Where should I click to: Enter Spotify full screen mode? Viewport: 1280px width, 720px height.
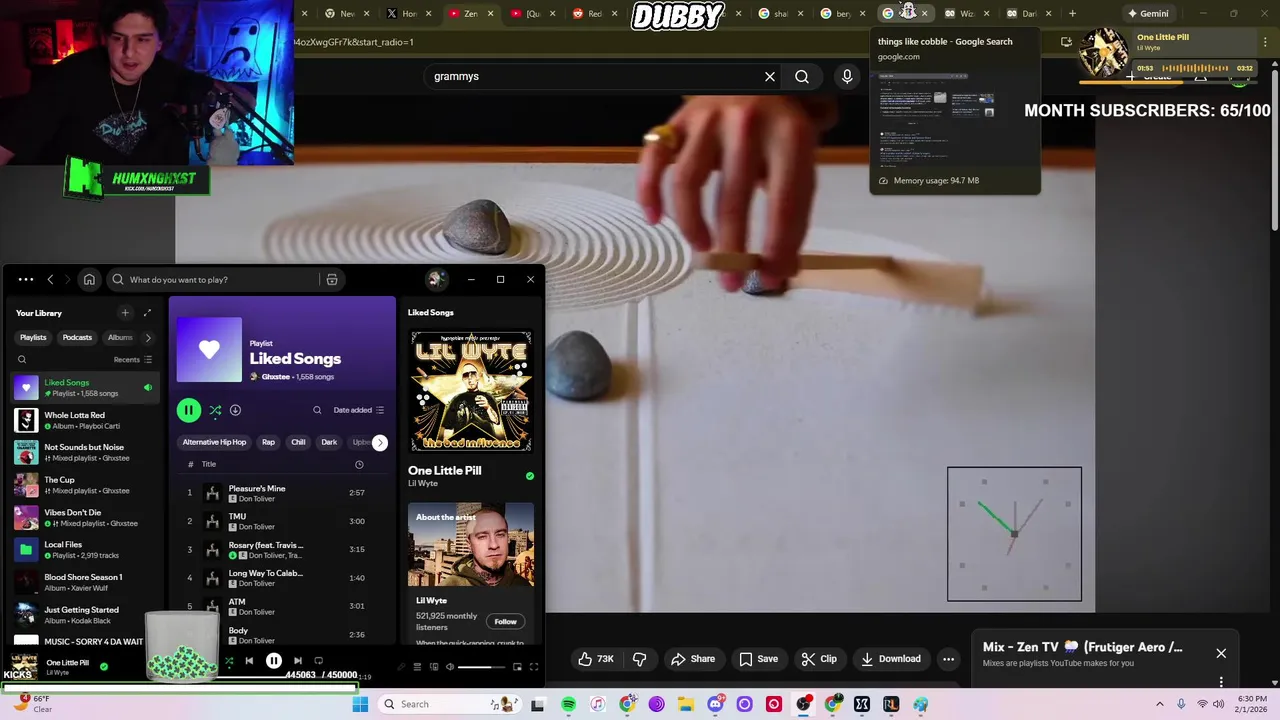pos(534,667)
